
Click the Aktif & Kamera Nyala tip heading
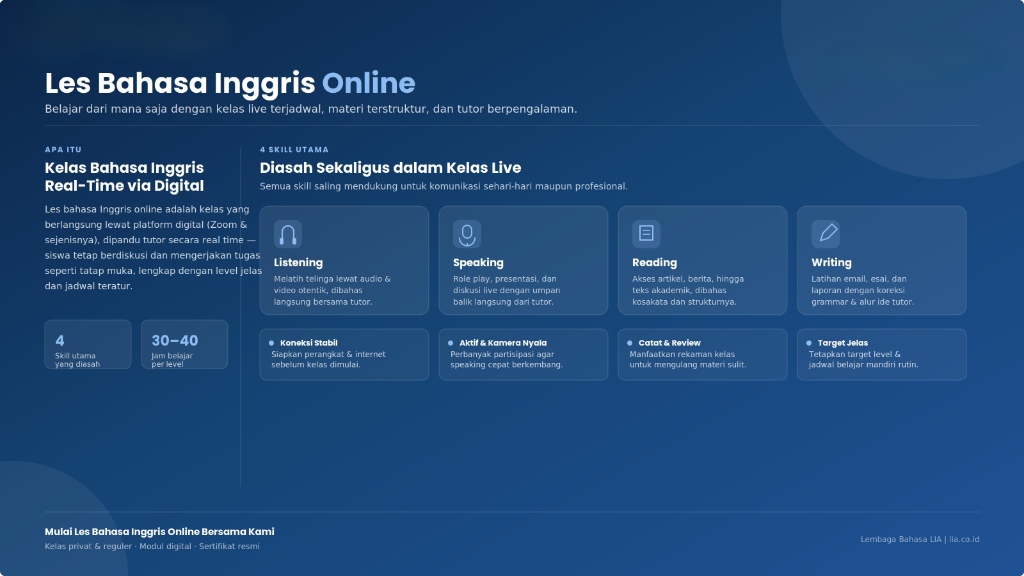[503, 343]
